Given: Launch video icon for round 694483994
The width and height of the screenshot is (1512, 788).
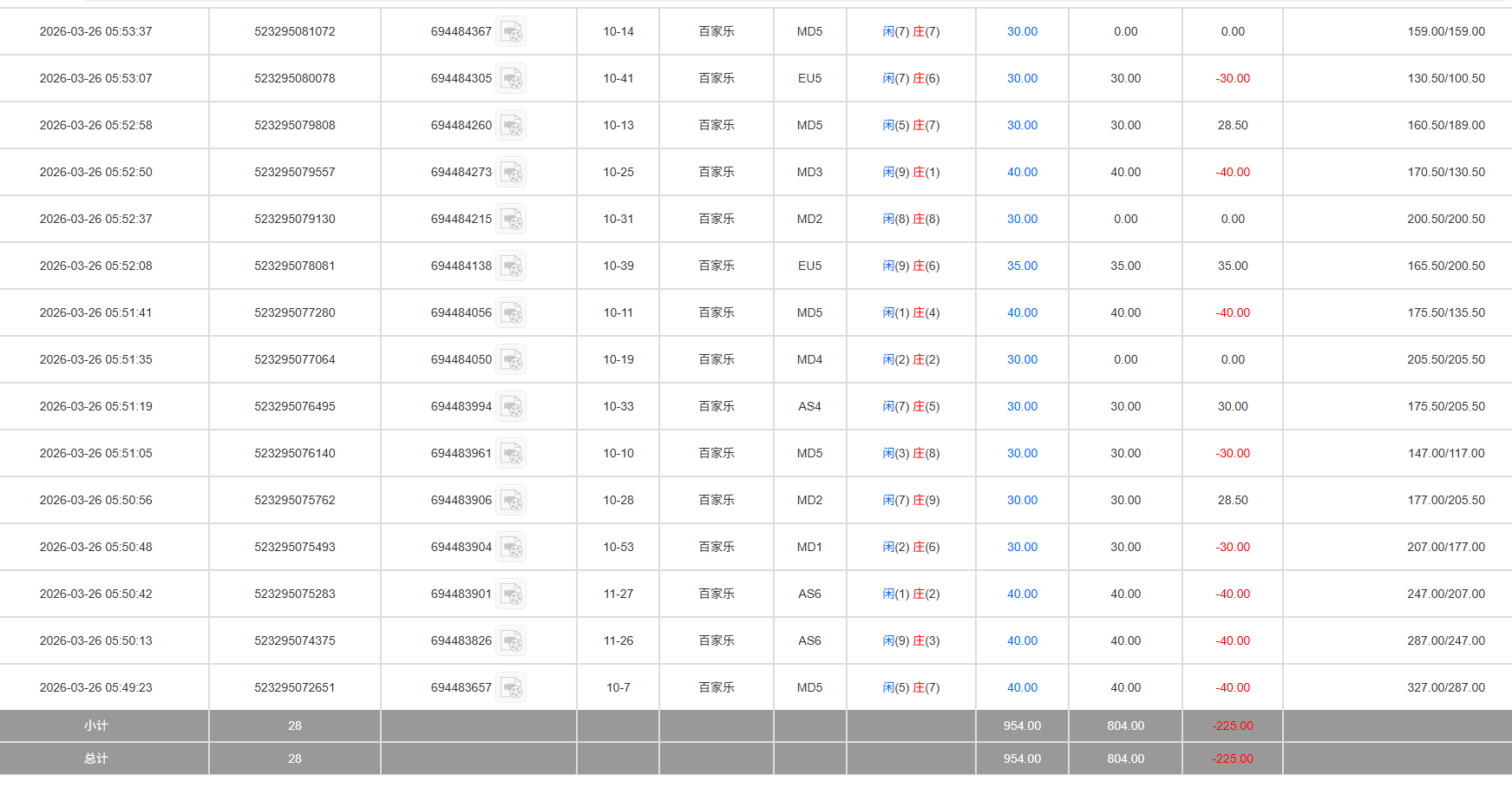Looking at the screenshot, I should click(511, 407).
